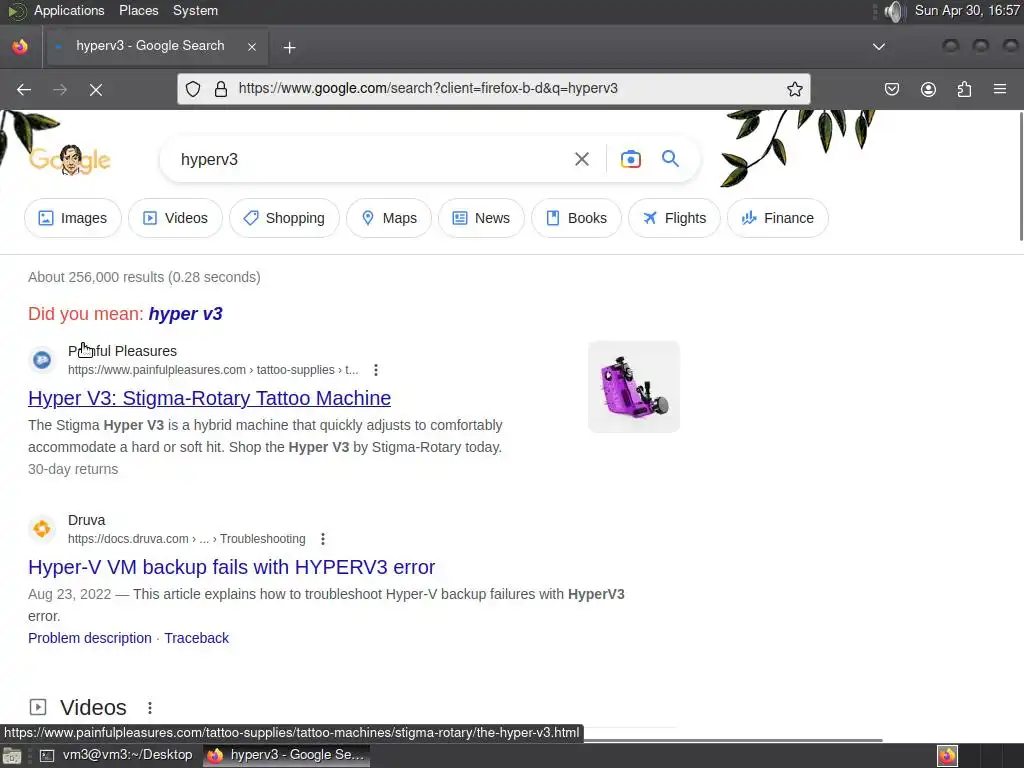
Task: Open the extensions puzzle icon
Action: (x=964, y=89)
